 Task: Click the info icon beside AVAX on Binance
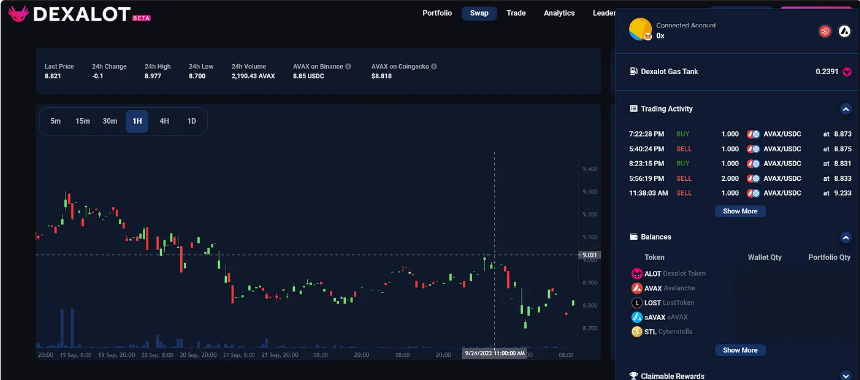click(348, 66)
